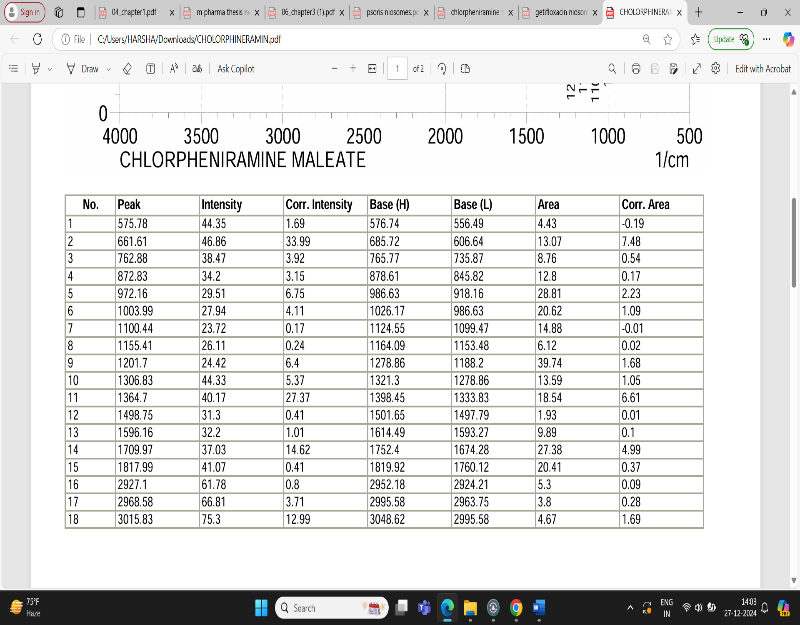Select the highlight tool
This screenshot has width=800, height=625.
[x=36, y=68]
